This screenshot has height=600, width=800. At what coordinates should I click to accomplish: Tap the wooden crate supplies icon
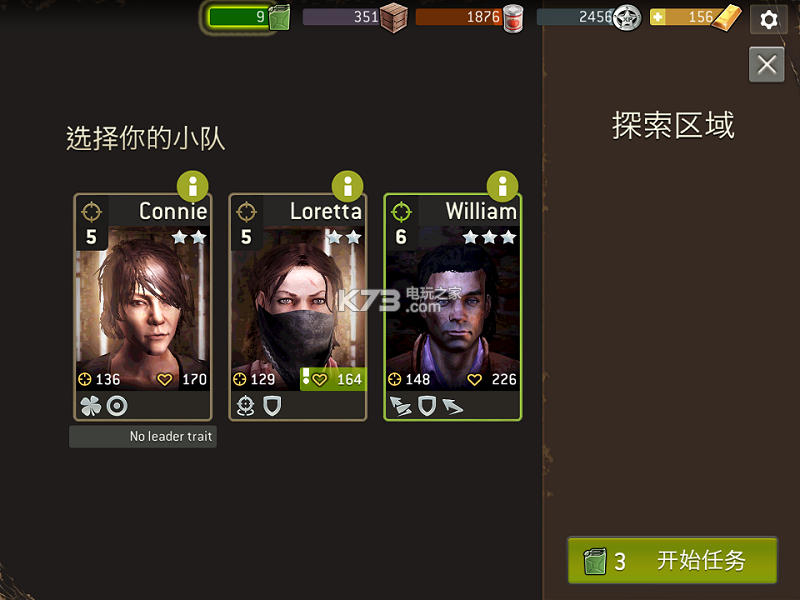tap(393, 18)
